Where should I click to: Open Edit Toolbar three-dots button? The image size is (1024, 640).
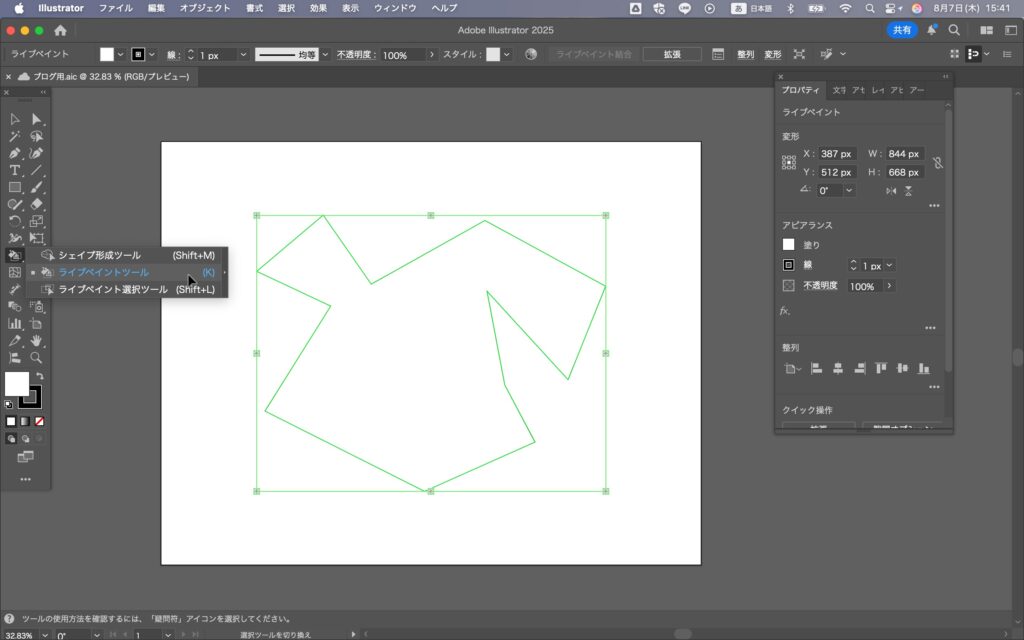[25, 479]
